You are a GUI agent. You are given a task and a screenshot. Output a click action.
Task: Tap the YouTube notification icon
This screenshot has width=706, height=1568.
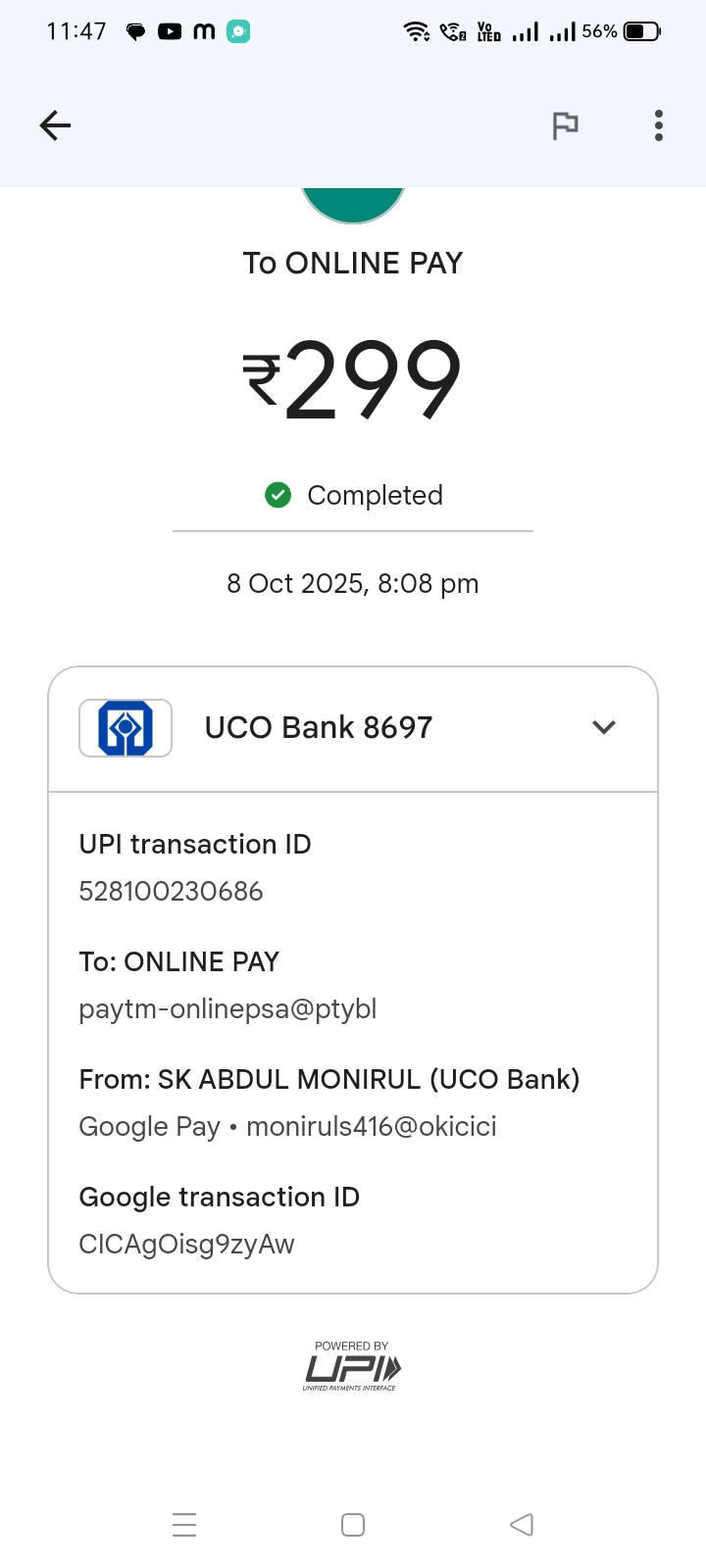[x=170, y=31]
